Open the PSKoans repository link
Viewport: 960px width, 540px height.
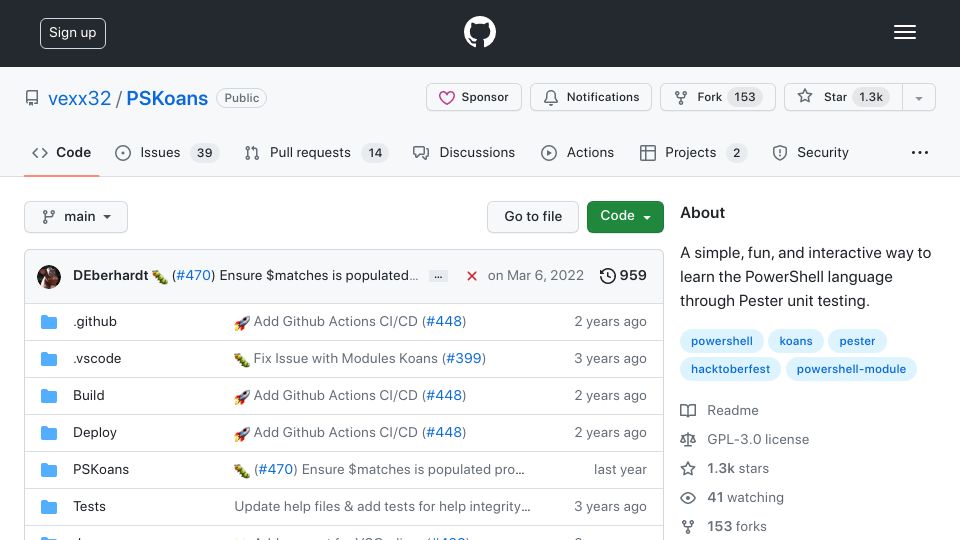click(x=167, y=98)
